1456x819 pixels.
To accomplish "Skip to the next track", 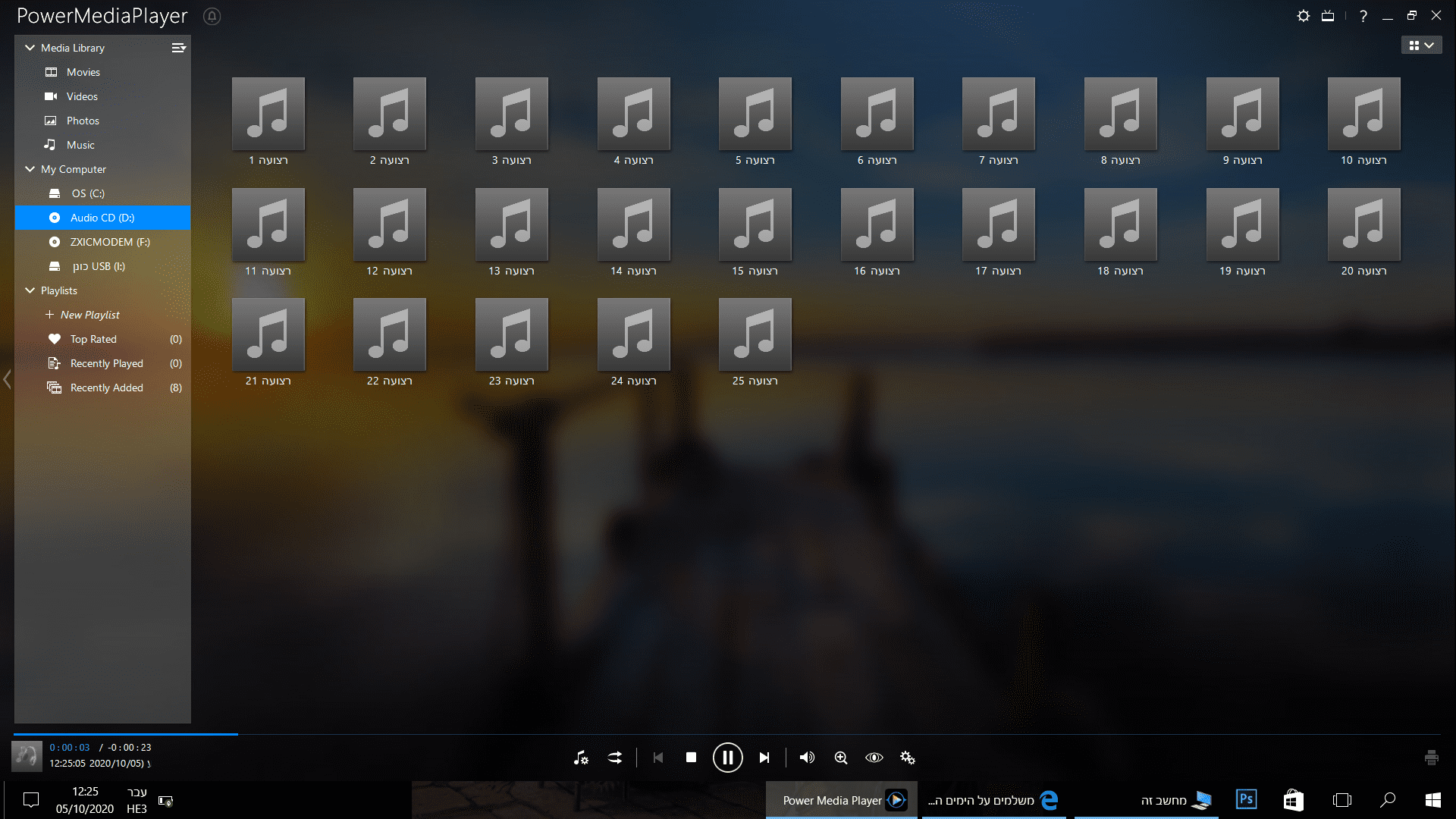I will tap(764, 758).
